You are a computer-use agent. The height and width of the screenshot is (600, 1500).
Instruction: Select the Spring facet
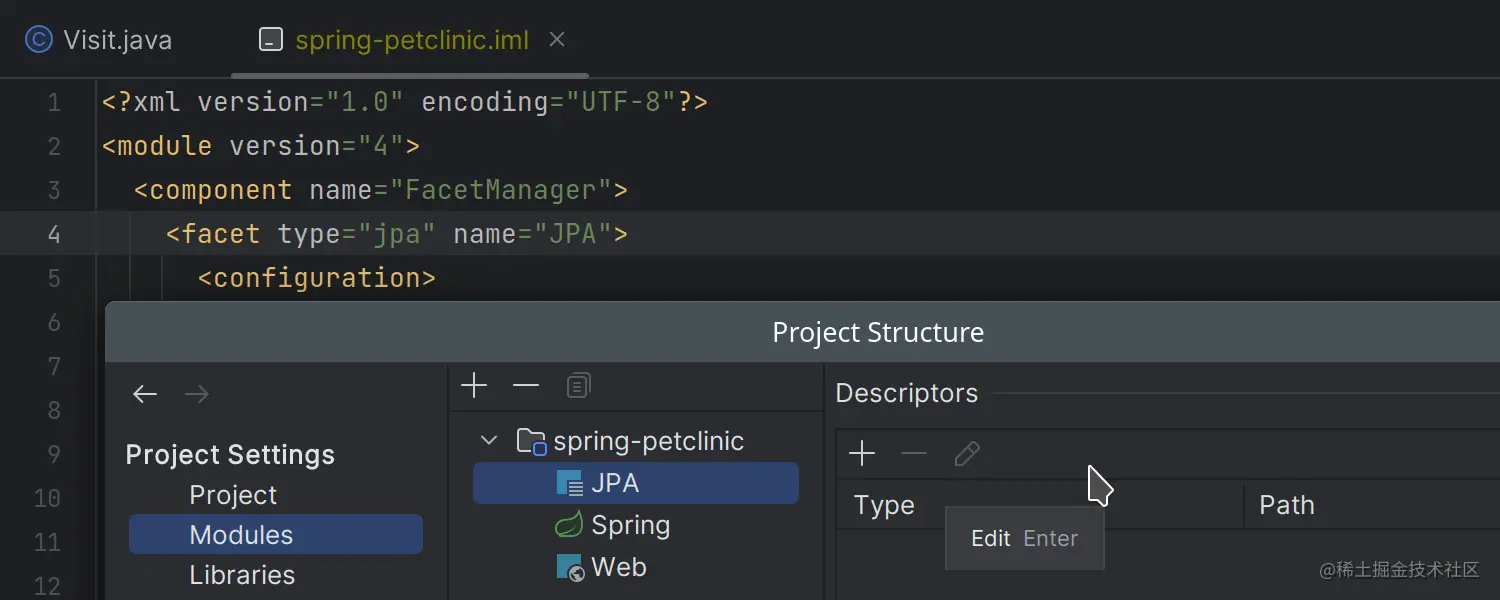[630, 525]
